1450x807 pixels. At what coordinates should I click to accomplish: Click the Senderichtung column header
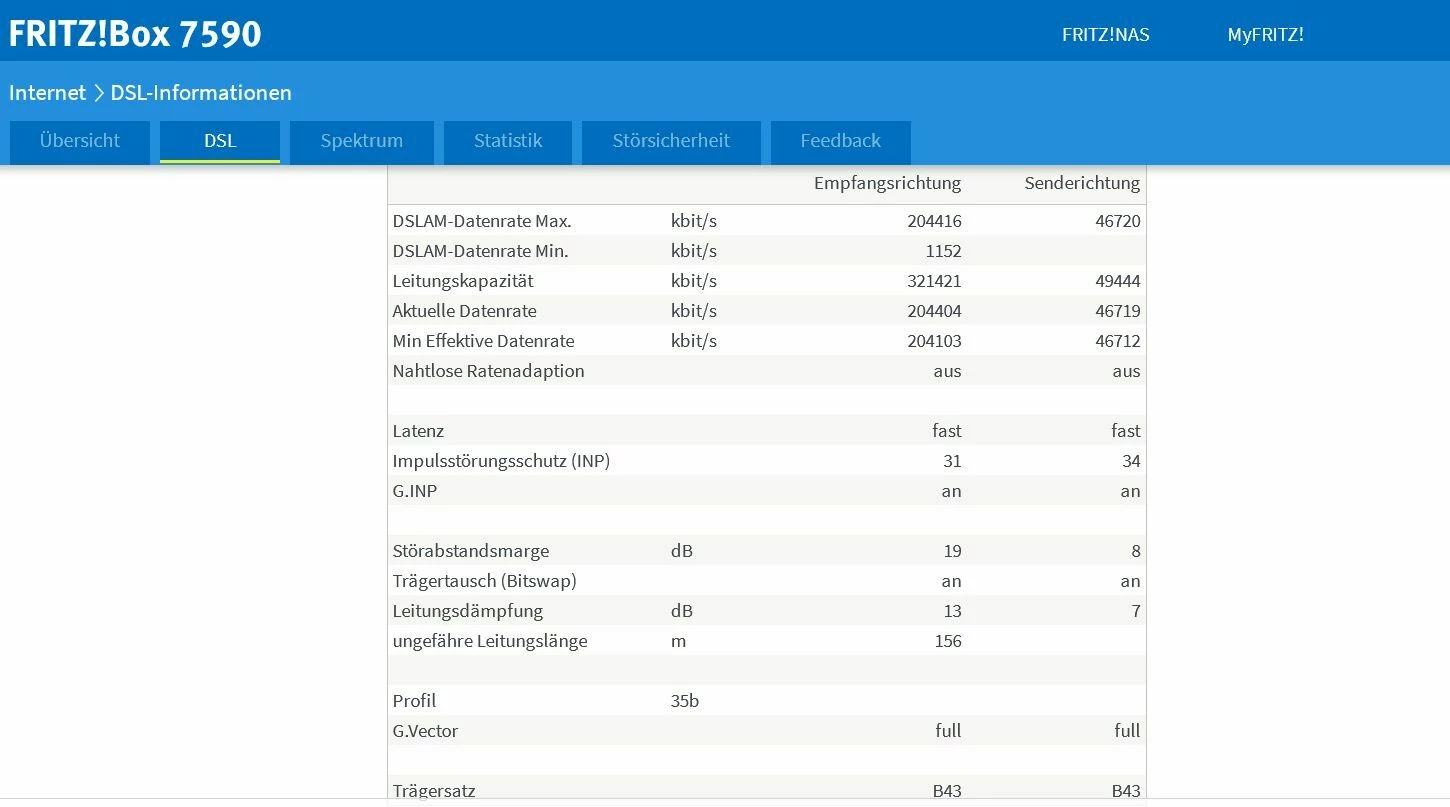pos(1082,183)
